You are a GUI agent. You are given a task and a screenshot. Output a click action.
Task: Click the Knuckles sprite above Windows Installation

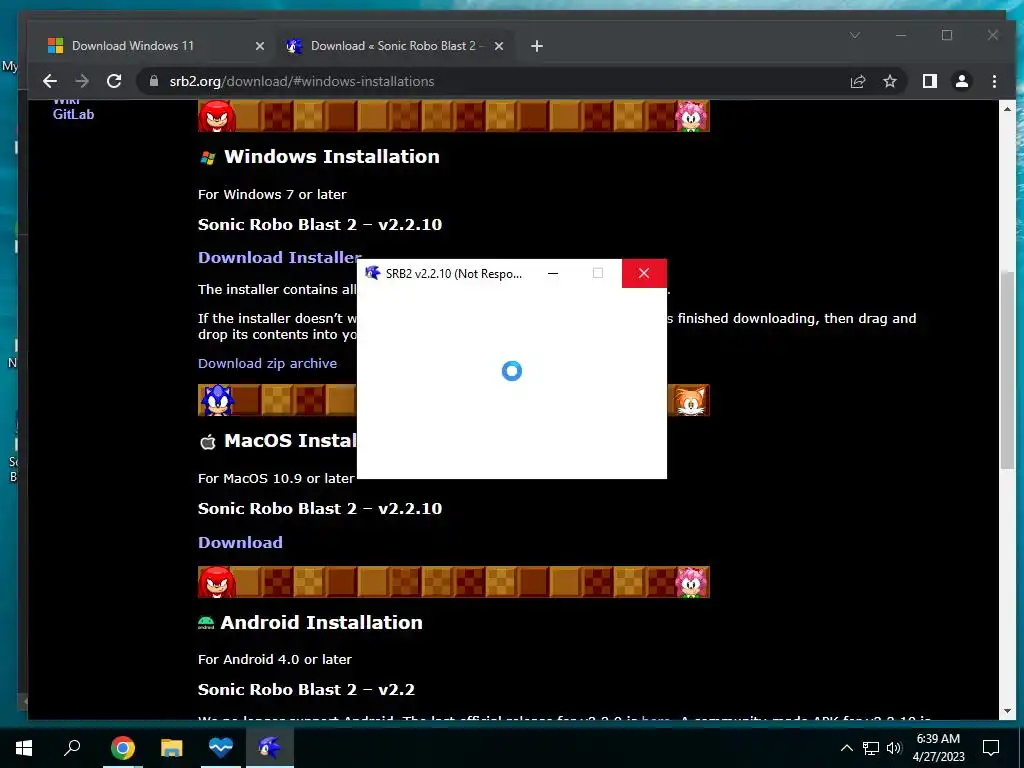pyautogui.click(x=216, y=116)
